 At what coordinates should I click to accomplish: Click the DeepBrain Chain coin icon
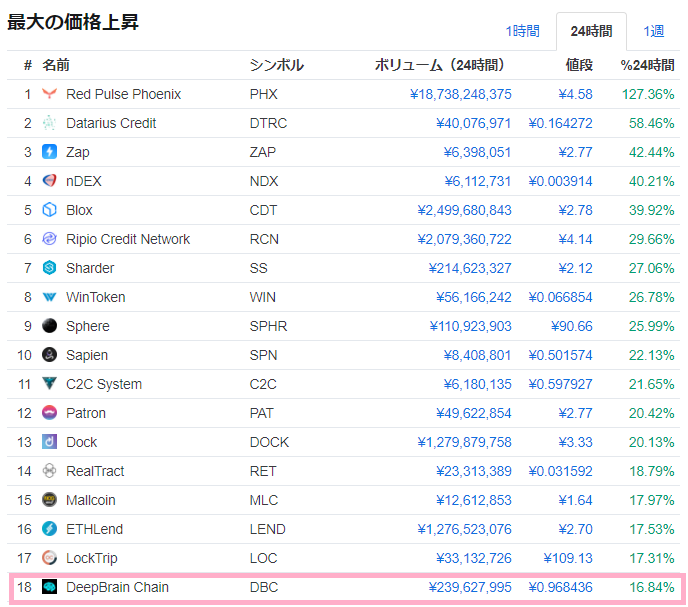pyautogui.click(x=50, y=588)
